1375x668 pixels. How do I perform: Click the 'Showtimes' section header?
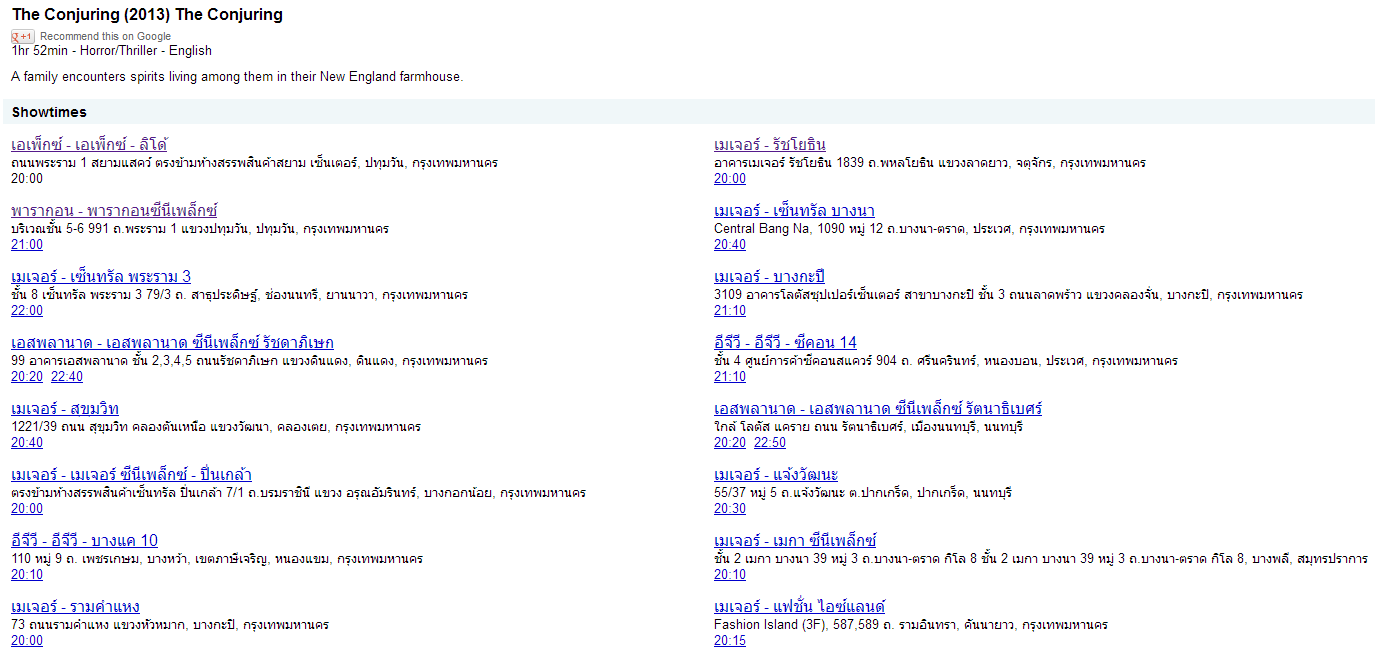pos(49,112)
